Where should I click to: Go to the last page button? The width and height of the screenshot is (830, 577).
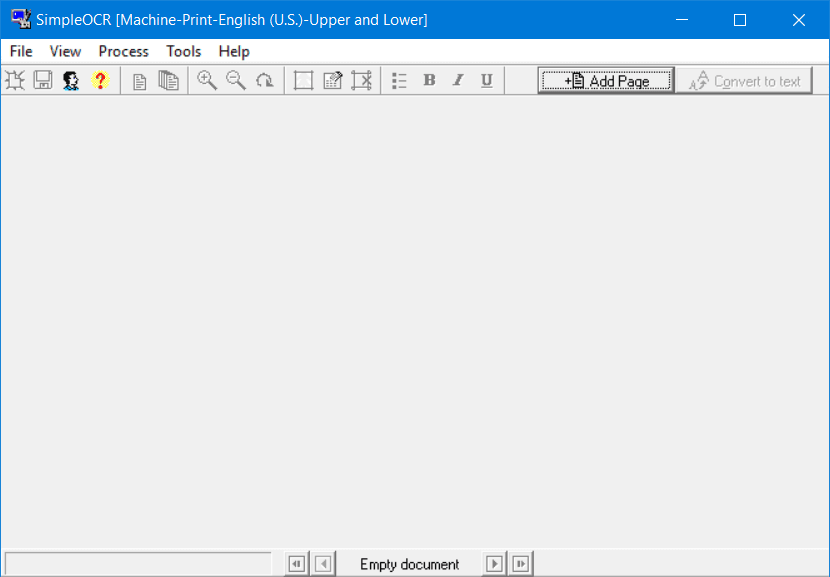521,564
